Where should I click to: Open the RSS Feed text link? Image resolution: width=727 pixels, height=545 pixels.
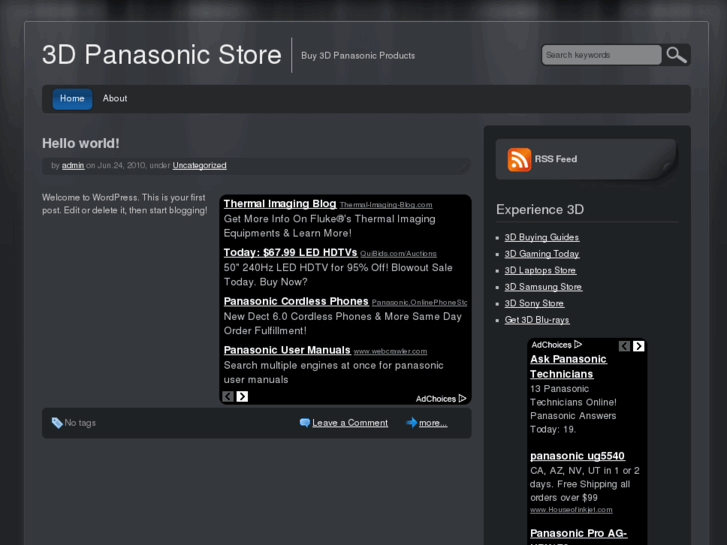(x=556, y=159)
